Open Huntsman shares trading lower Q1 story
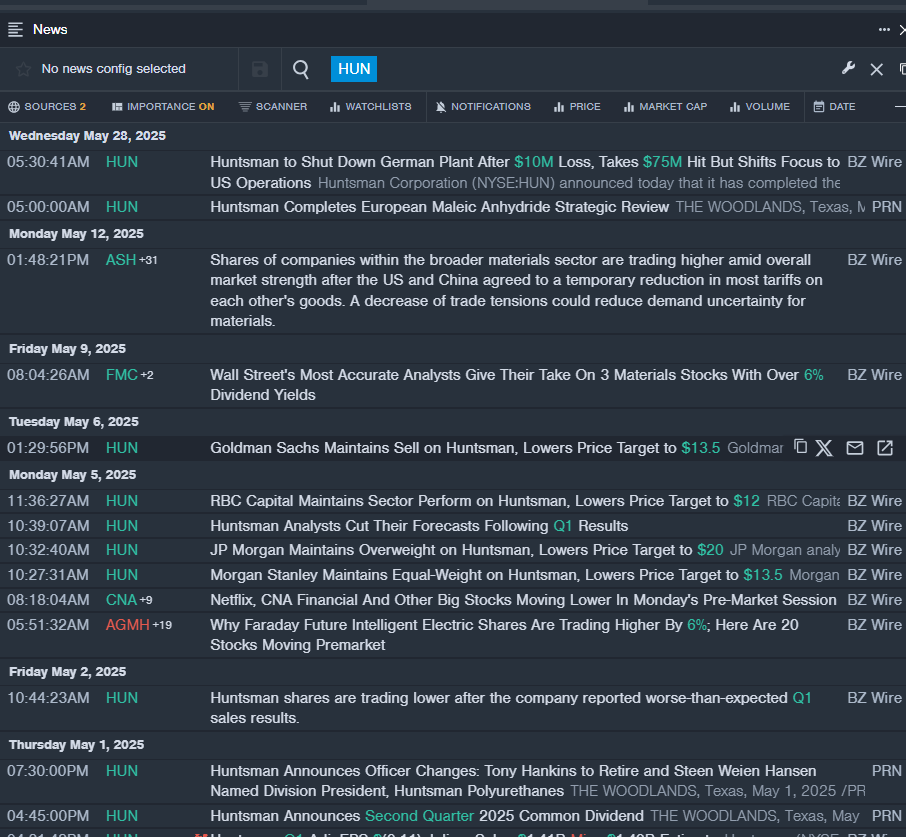 [x=511, y=708]
